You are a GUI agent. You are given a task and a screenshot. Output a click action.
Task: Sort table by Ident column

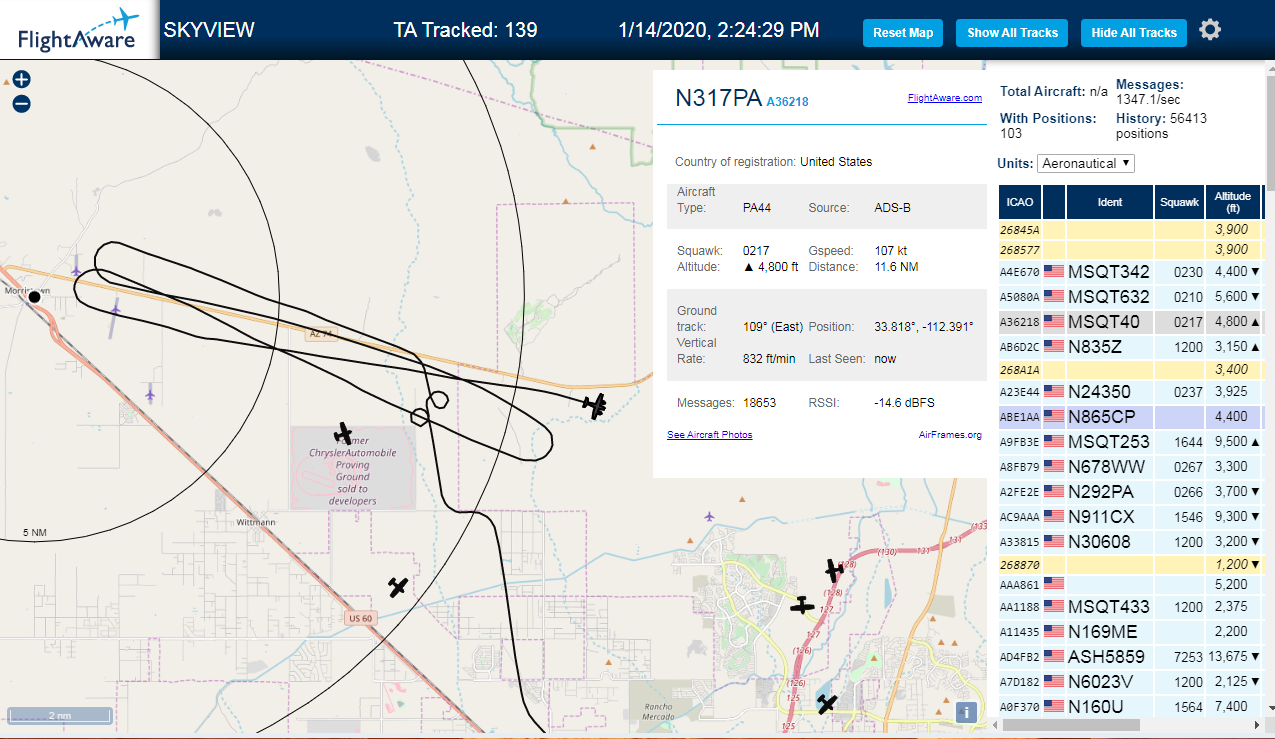coord(1110,202)
